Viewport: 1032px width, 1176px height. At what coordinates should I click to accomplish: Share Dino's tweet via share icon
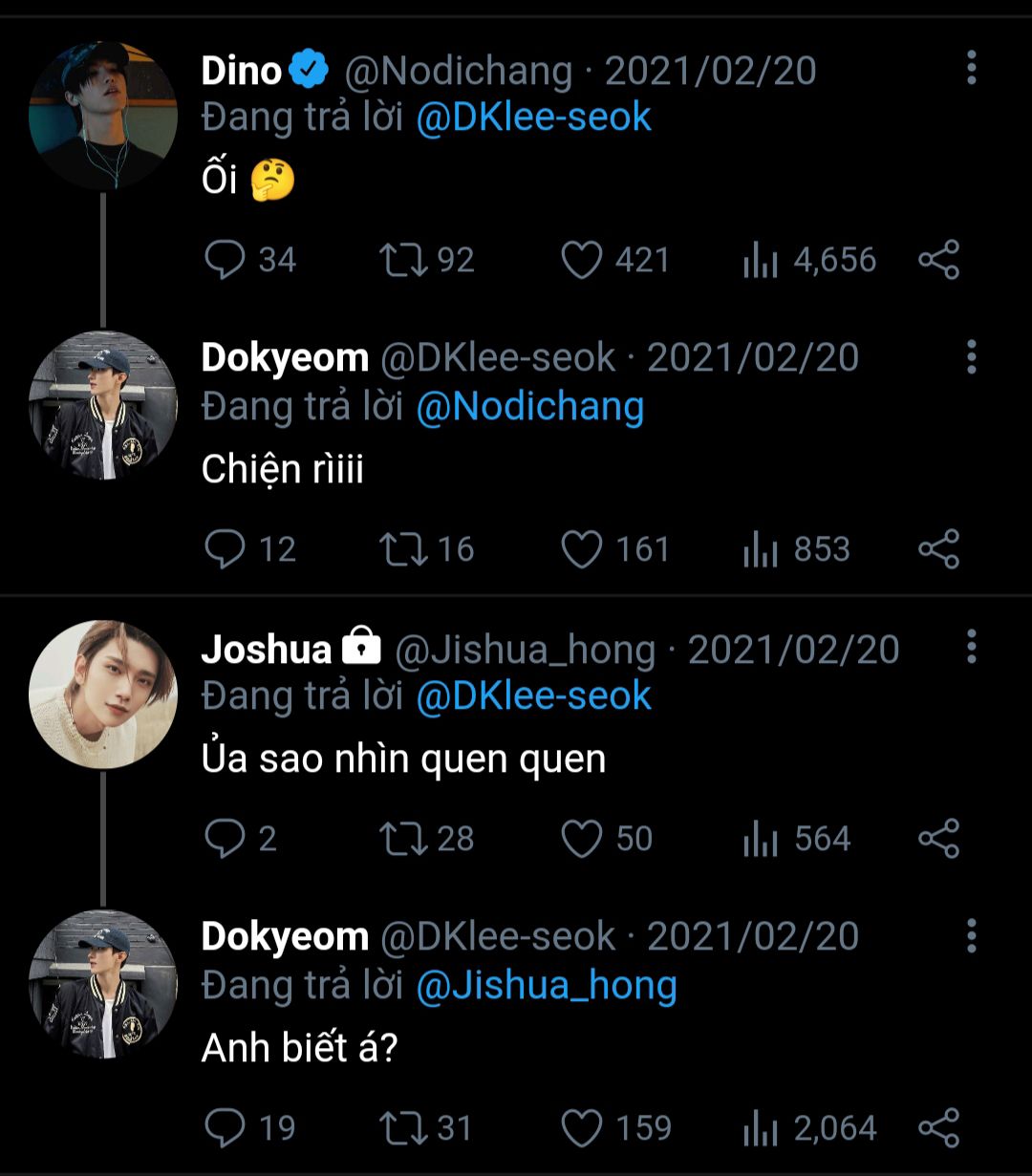(938, 260)
